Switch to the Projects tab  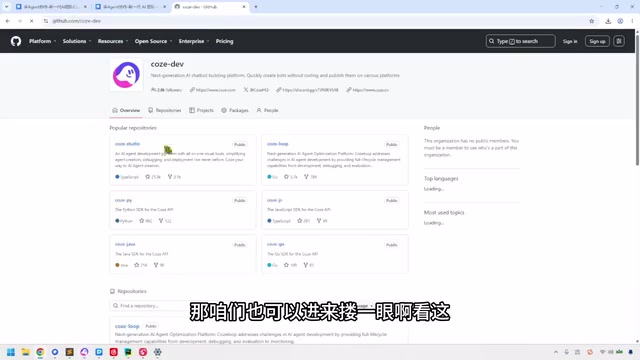pyautogui.click(x=201, y=111)
